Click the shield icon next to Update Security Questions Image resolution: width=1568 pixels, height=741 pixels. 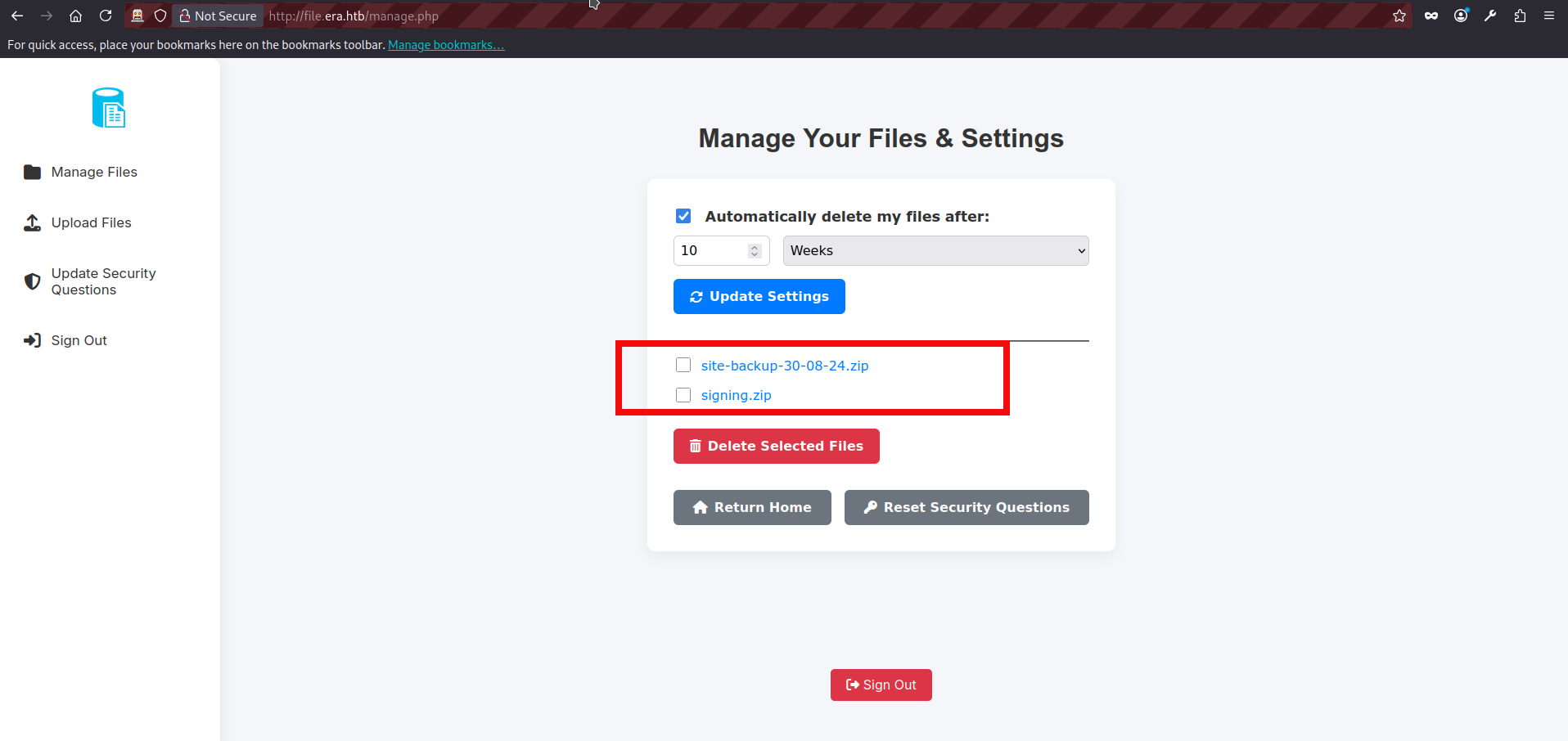point(32,281)
